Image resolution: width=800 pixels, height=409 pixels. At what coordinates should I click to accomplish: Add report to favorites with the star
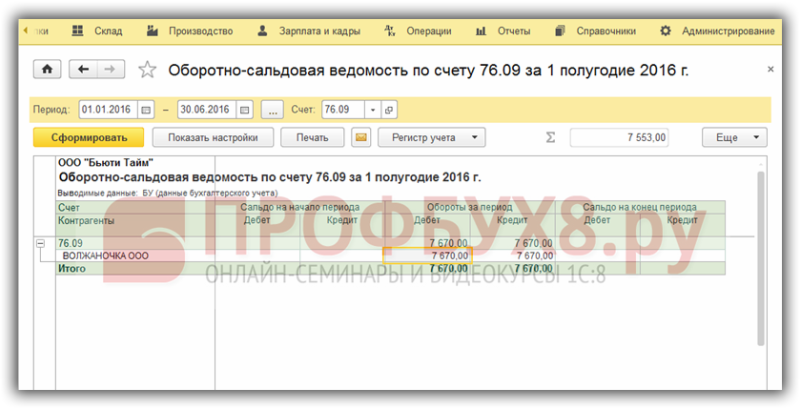[x=147, y=69]
